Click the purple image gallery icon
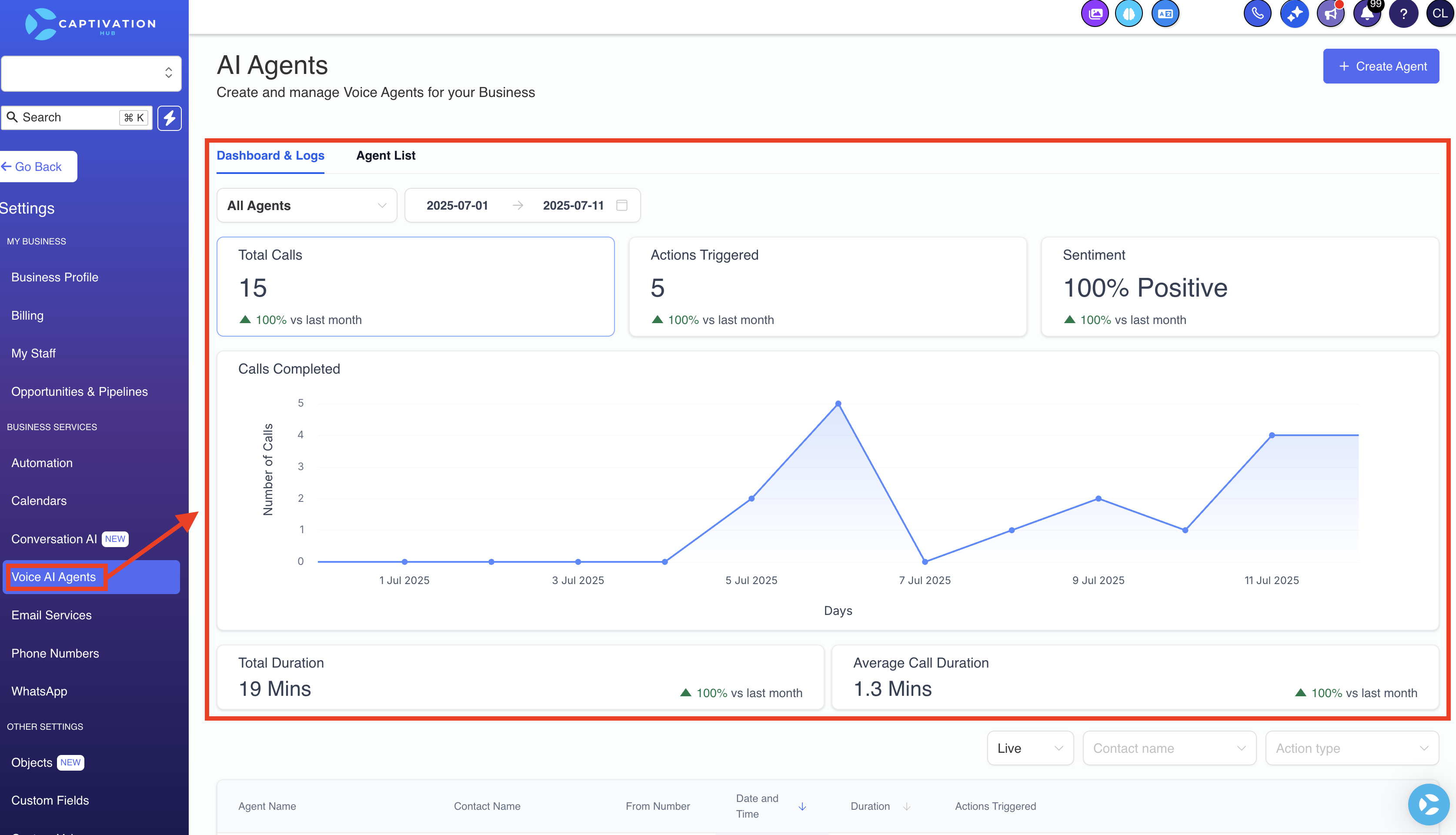The height and width of the screenshot is (835, 1456). click(x=1095, y=14)
